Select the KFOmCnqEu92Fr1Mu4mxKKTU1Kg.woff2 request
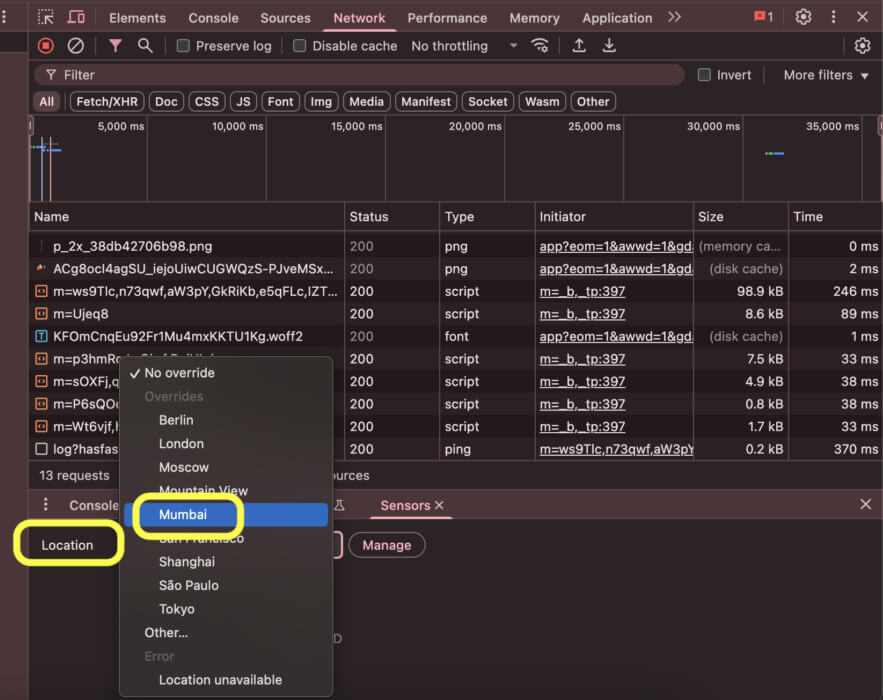 pos(177,336)
